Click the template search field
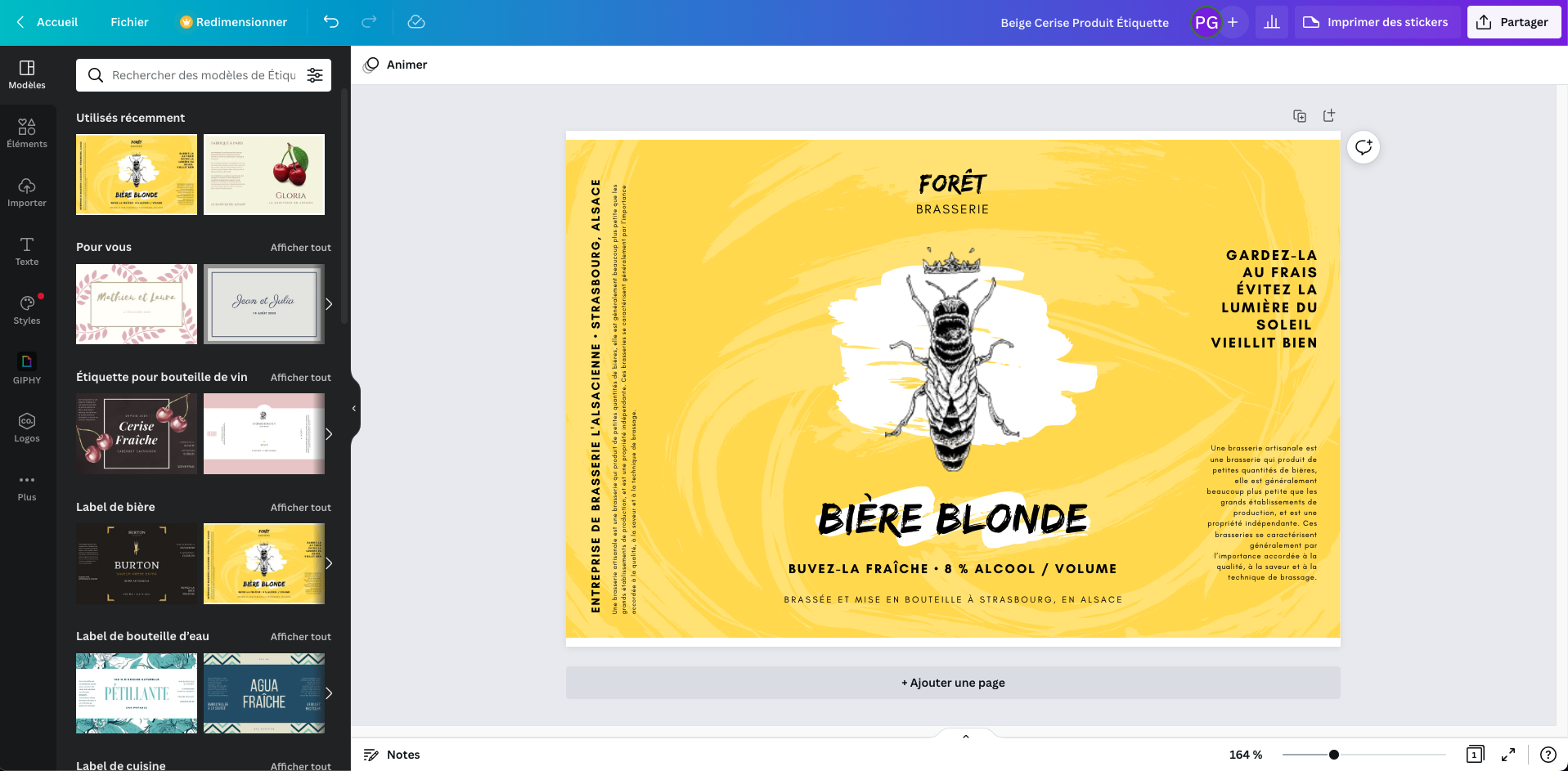The height and width of the screenshot is (771, 1568). (204, 75)
